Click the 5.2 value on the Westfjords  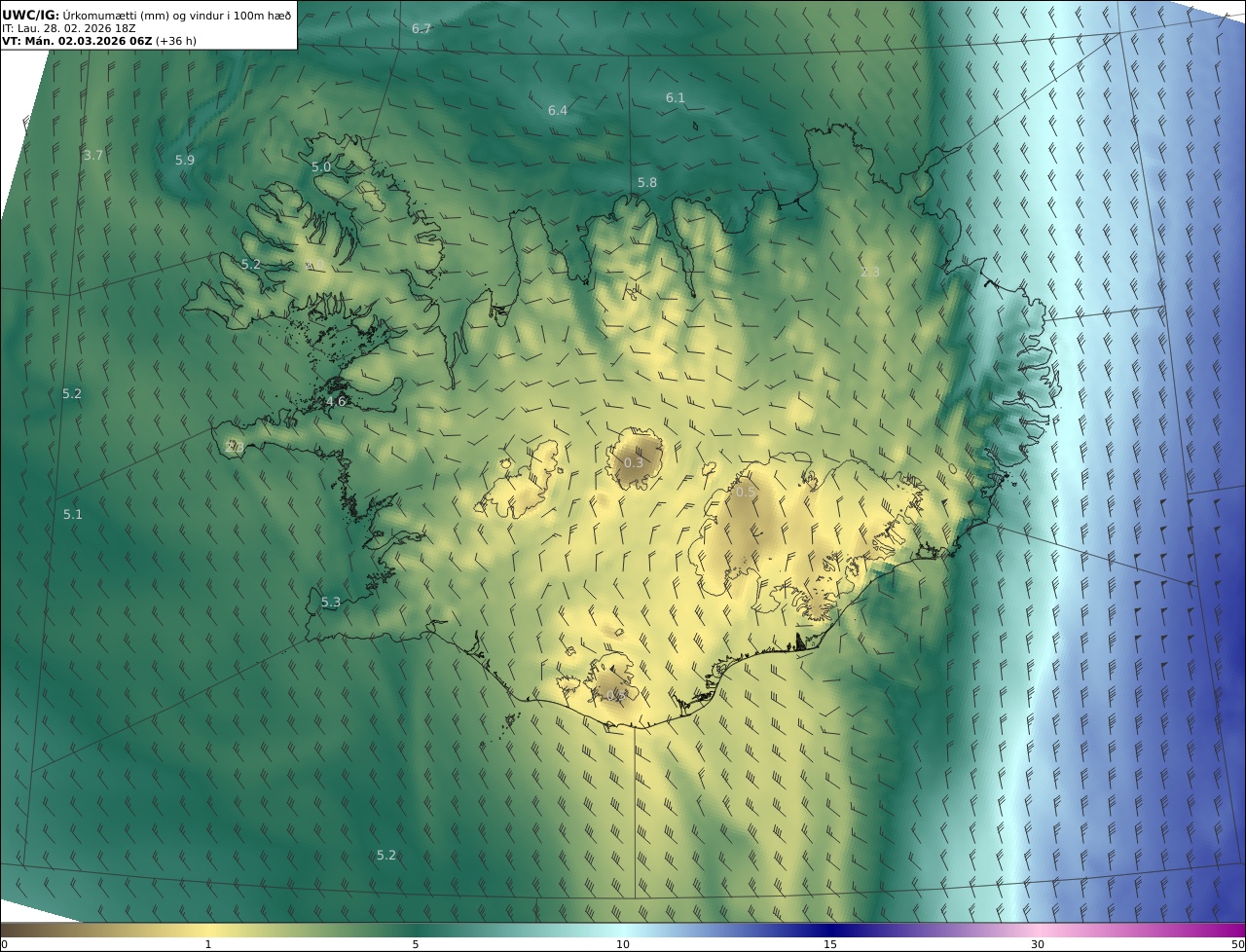[251, 265]
